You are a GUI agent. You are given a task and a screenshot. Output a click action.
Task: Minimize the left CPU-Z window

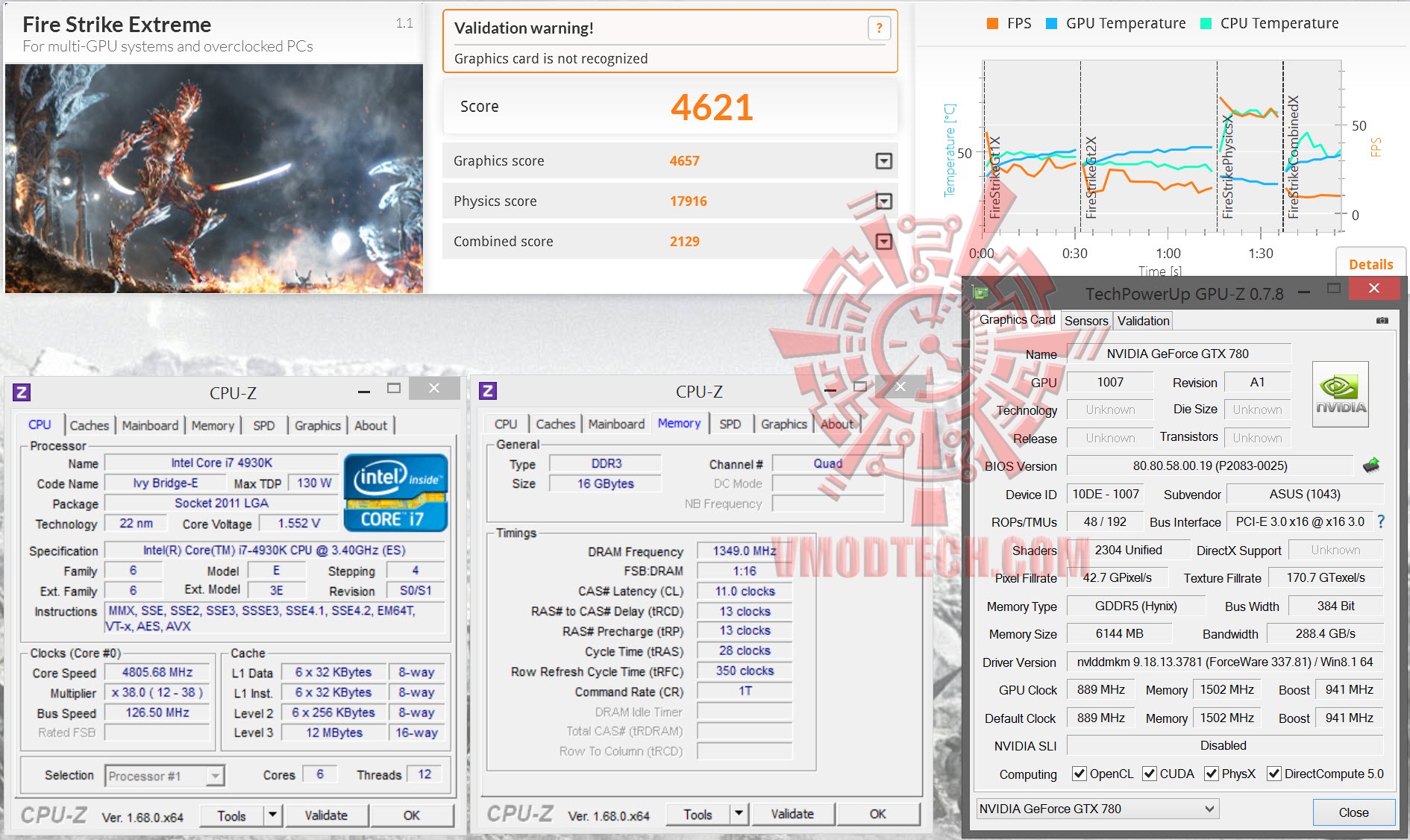[x=364, y=391]
